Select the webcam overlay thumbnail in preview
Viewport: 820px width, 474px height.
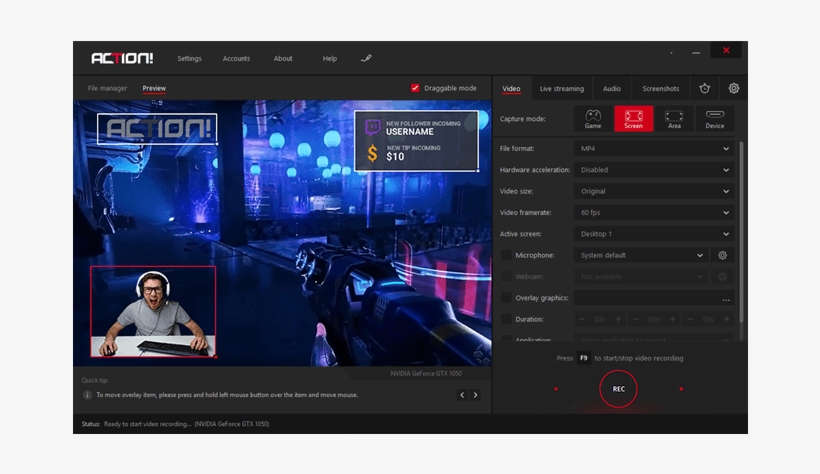pos(153,311)
